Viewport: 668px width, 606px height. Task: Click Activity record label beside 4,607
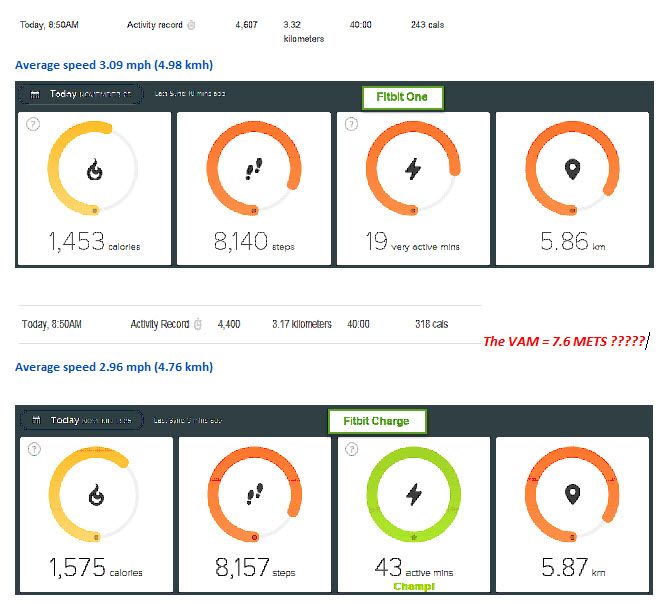(155, 25)
